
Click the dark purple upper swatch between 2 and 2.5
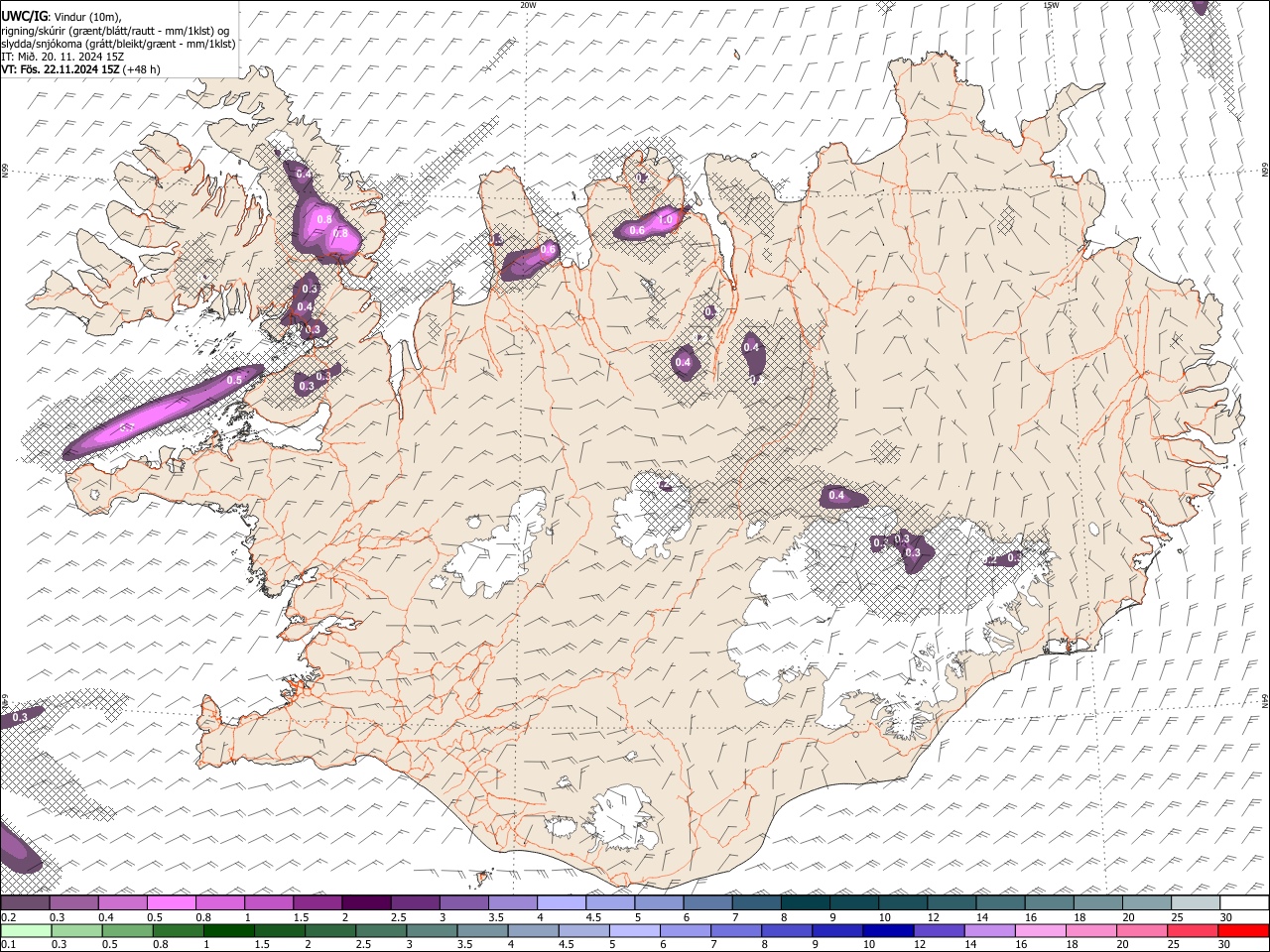tap(366, 903)
